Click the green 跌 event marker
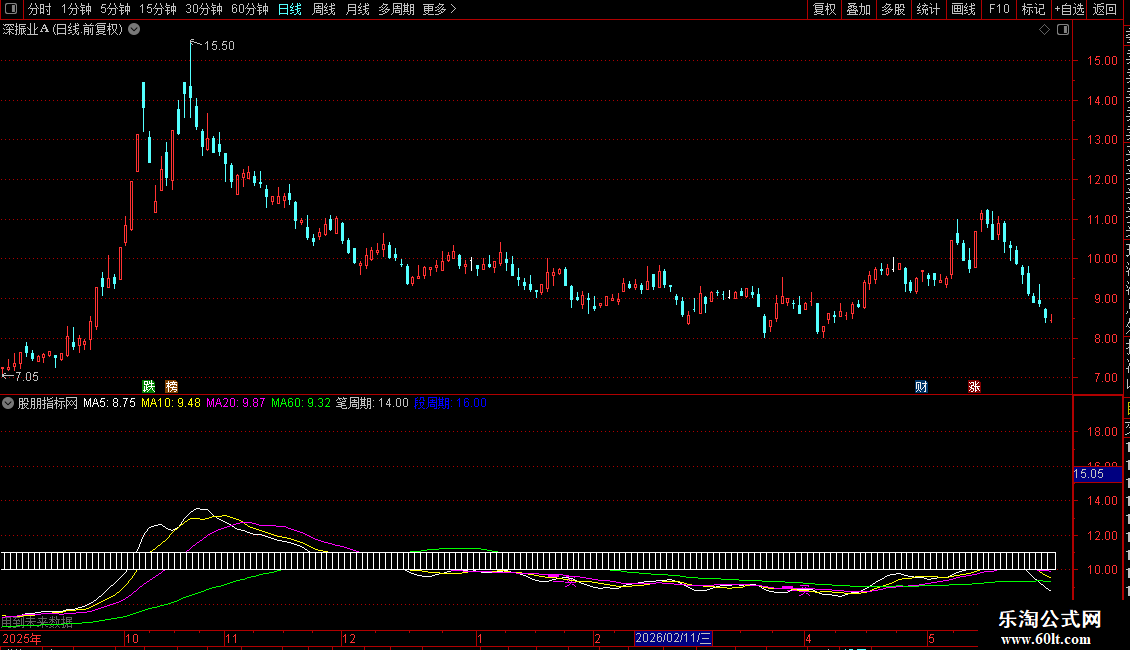The height and width of the screenshot is (650, 1130). tap(148, 387)
